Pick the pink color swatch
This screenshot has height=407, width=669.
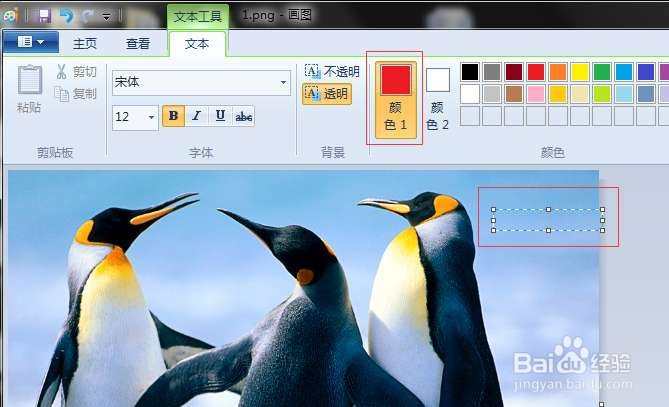click(536, 94)
